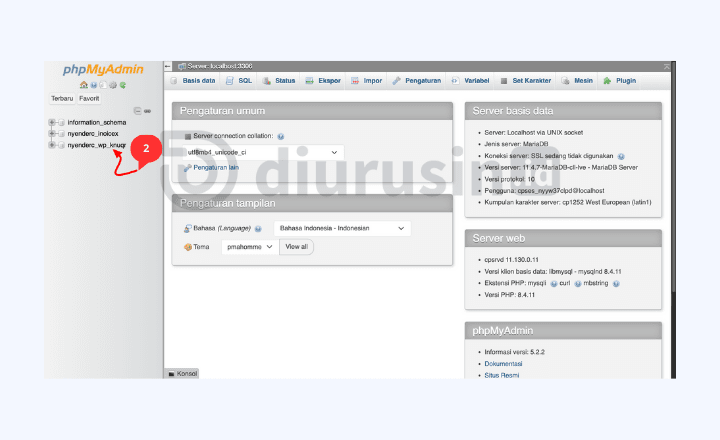Click the 'Pengguna: cpses_nyyw37clpd@localhost' text
The height and width of the screenshot is (440, 720).
(544, 191)
